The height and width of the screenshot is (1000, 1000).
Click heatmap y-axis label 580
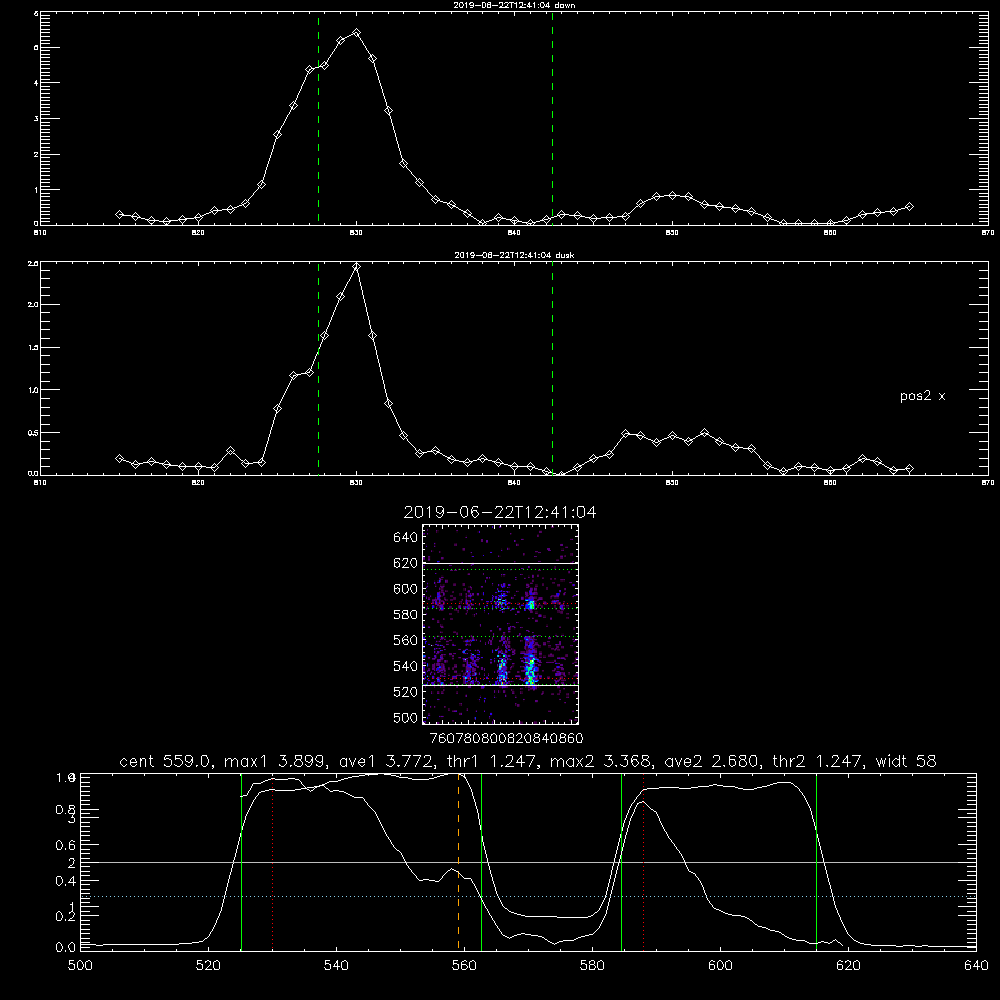405,614
